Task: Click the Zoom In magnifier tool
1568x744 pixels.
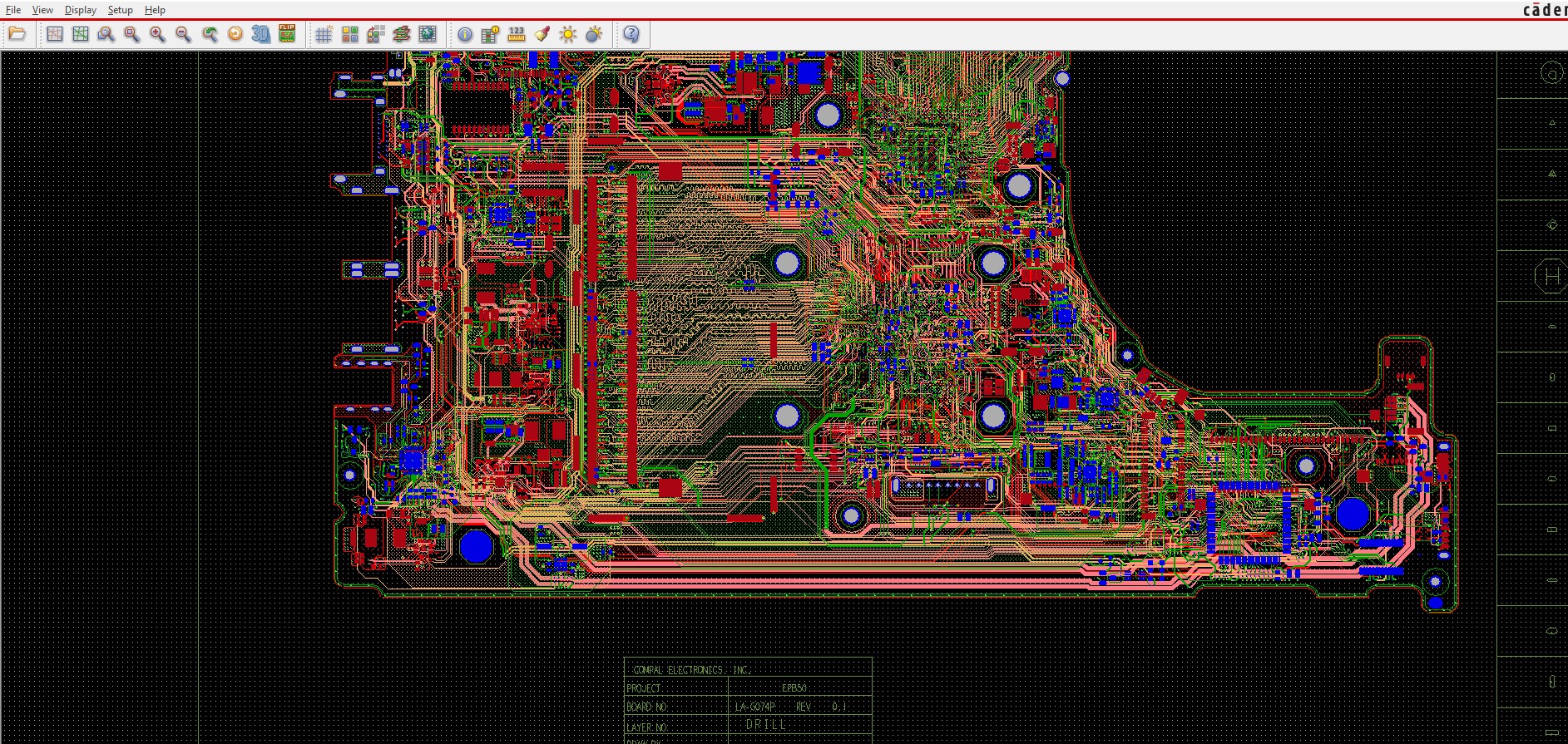Action: point(157,34)
